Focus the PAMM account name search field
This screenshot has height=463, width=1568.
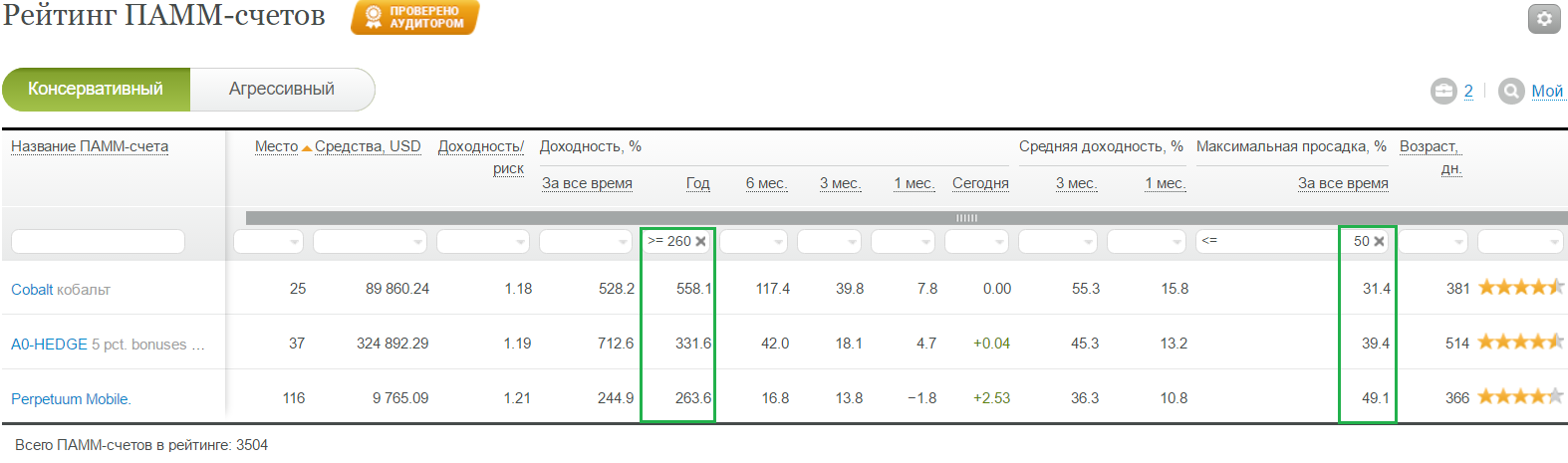pos(98,241)
